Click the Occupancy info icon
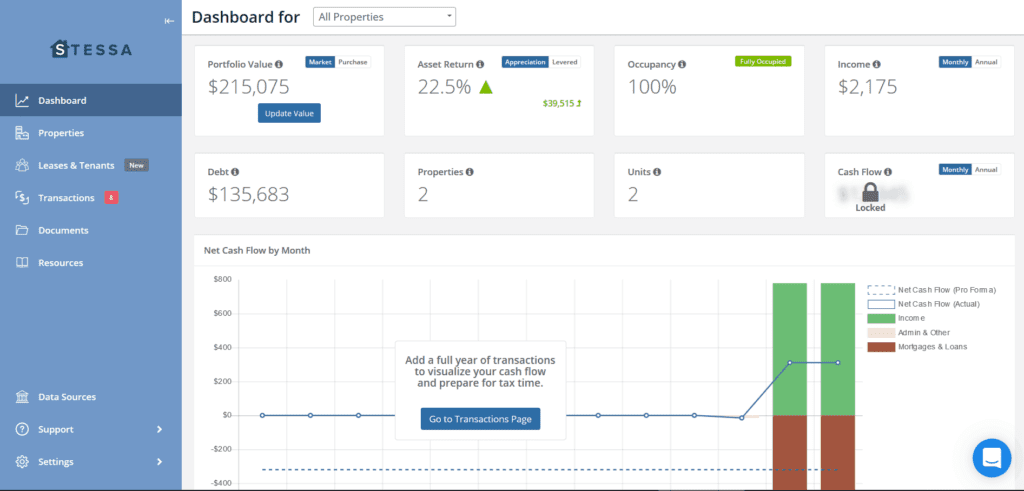The height and width of the screenshot is (491, 1024). coord(682,64)
